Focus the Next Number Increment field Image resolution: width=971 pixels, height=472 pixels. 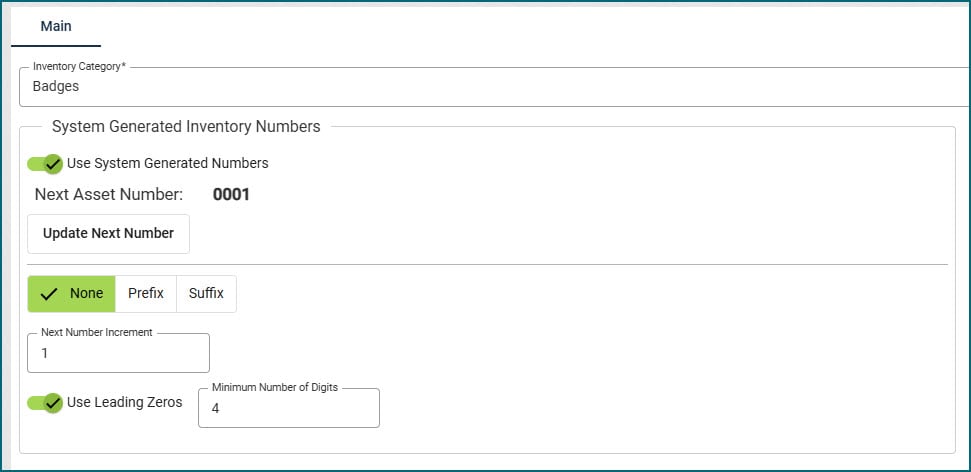point(118,354)
